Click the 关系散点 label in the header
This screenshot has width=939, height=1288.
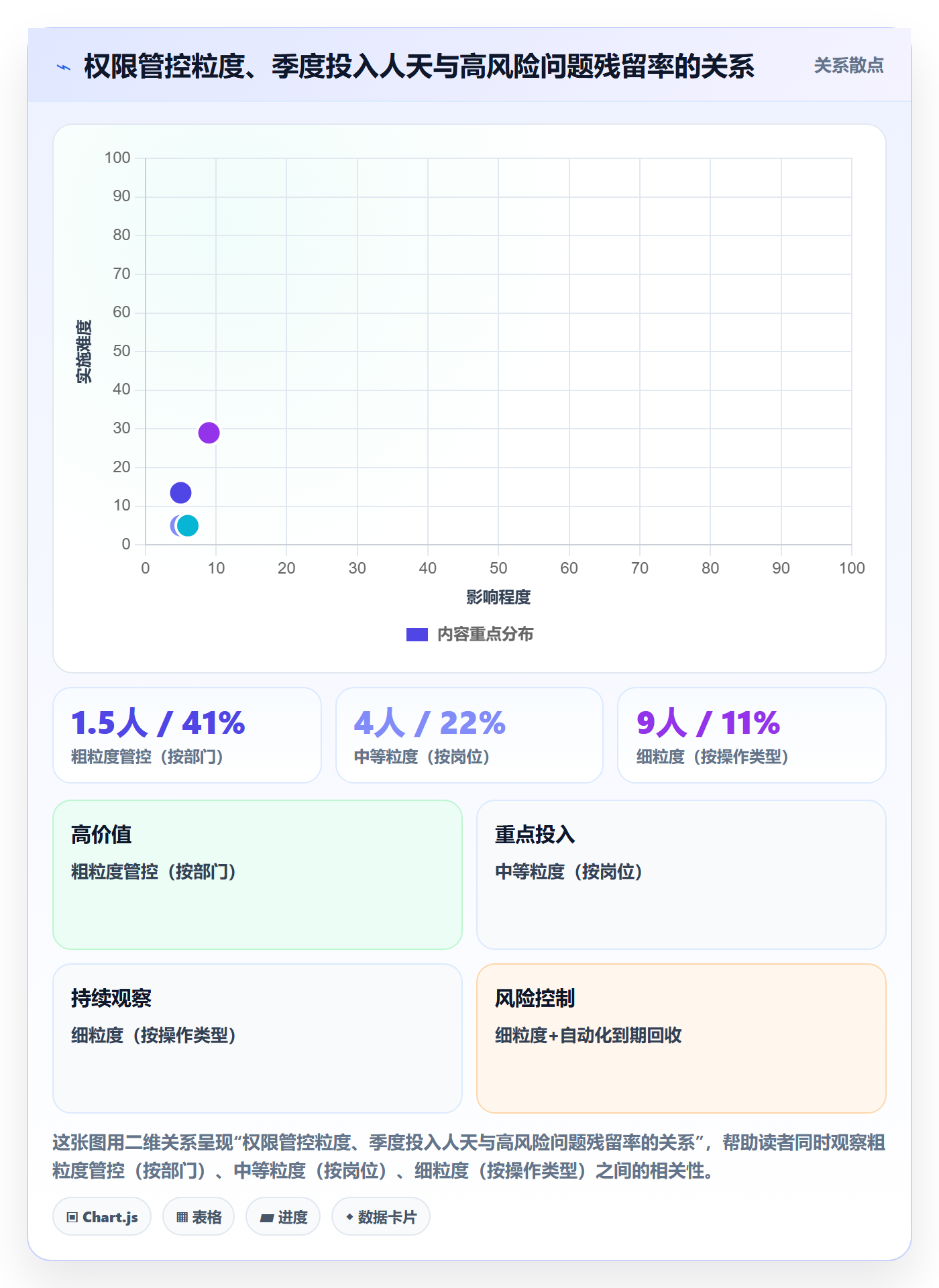(848, 66)
